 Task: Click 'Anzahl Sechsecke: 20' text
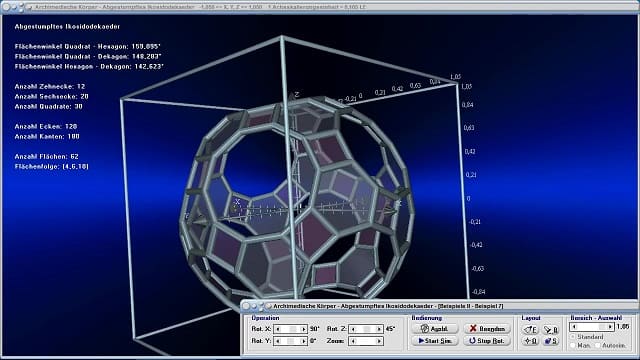51,96
